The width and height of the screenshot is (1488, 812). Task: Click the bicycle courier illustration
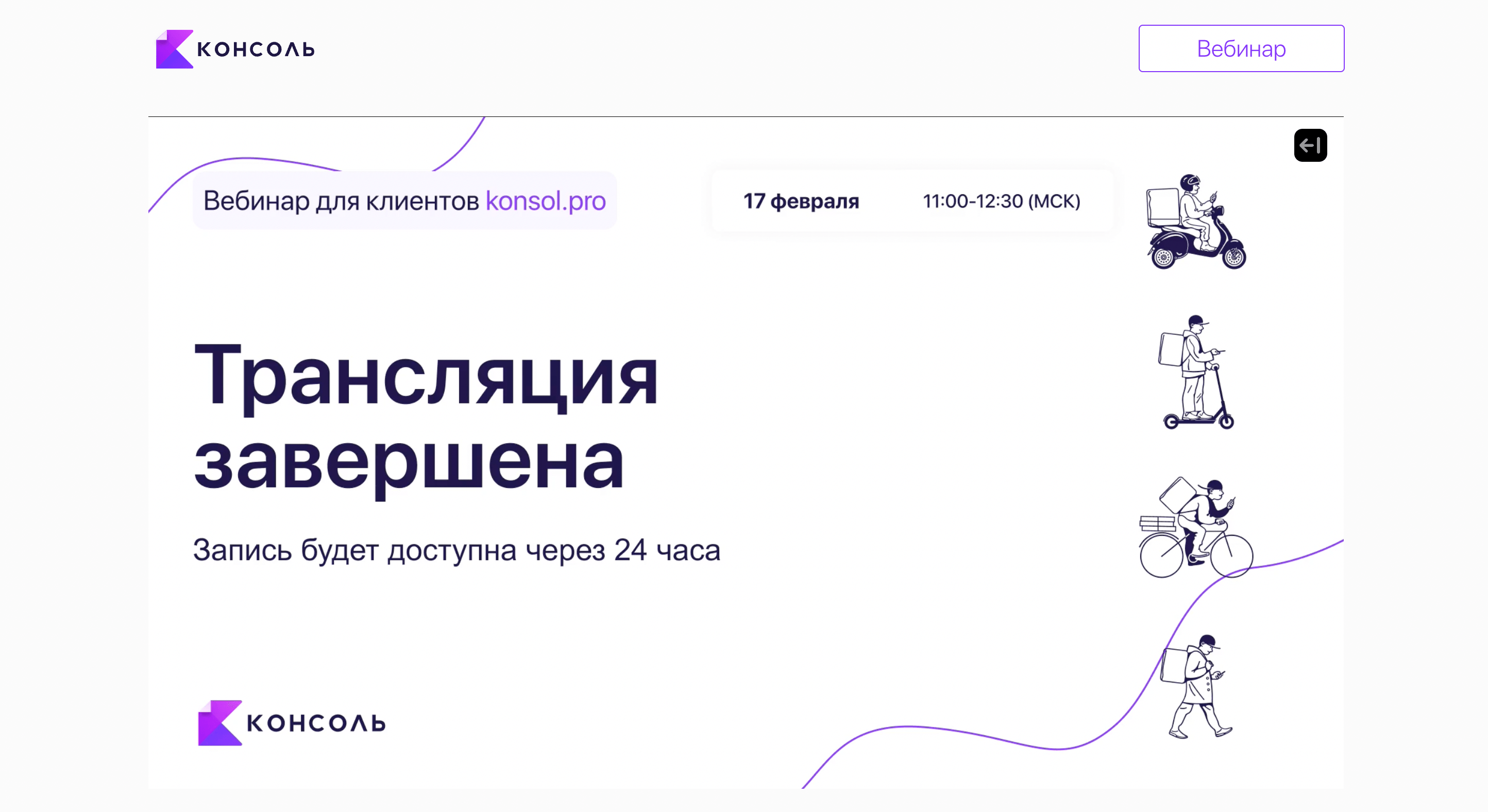[1195, 527]
